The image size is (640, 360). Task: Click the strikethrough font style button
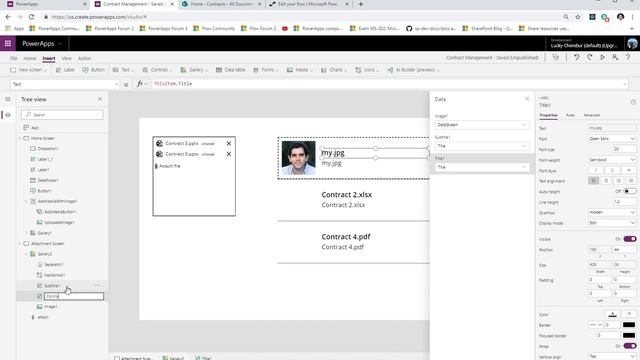[x=629, y=170]
